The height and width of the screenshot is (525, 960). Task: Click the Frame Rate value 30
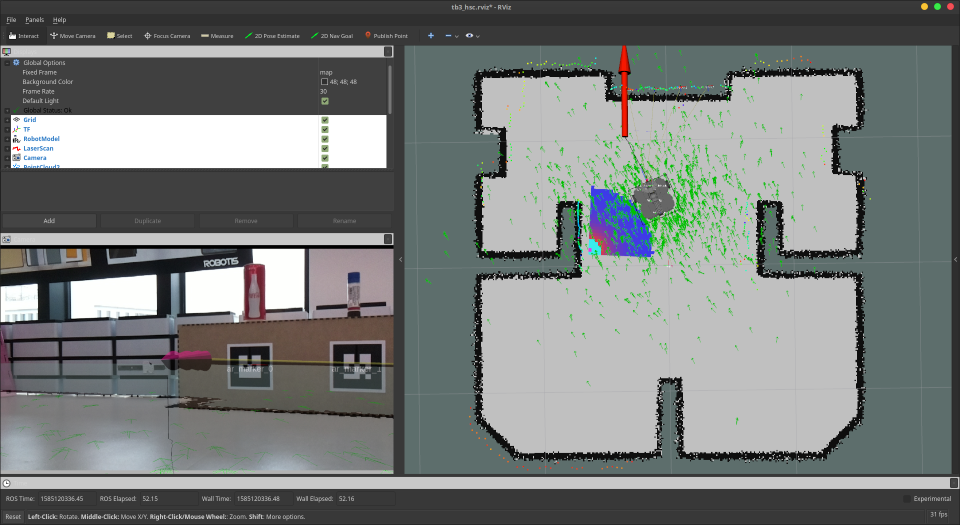coord(323,91)
